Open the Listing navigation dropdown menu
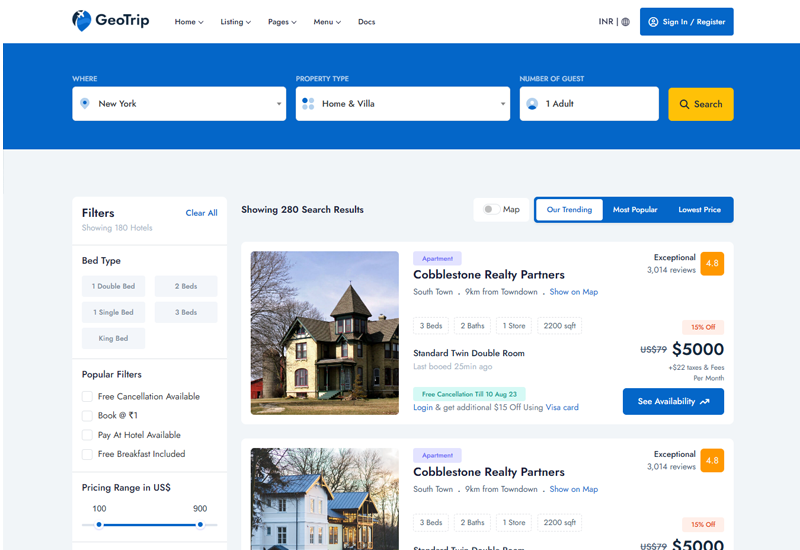The height and width of the screenshot is (550, 800). coord(236,22)
